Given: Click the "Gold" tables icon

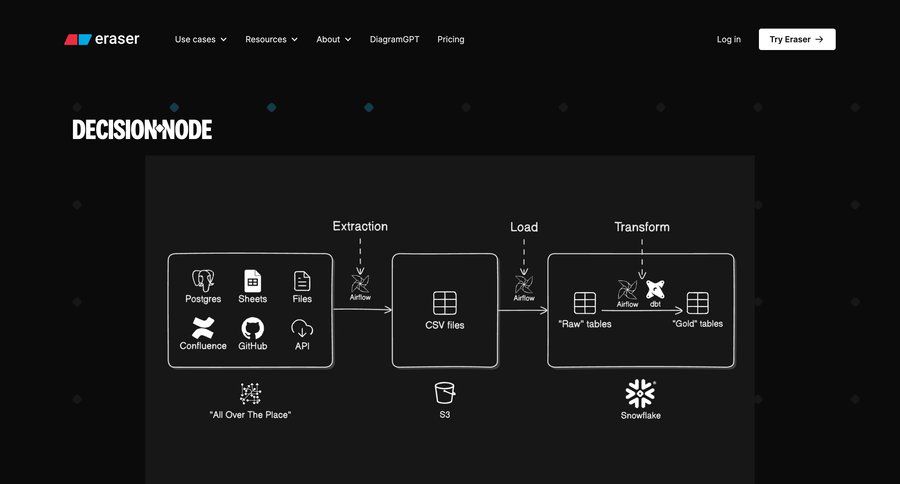Looking at the screenshot, I should (697, 303).
